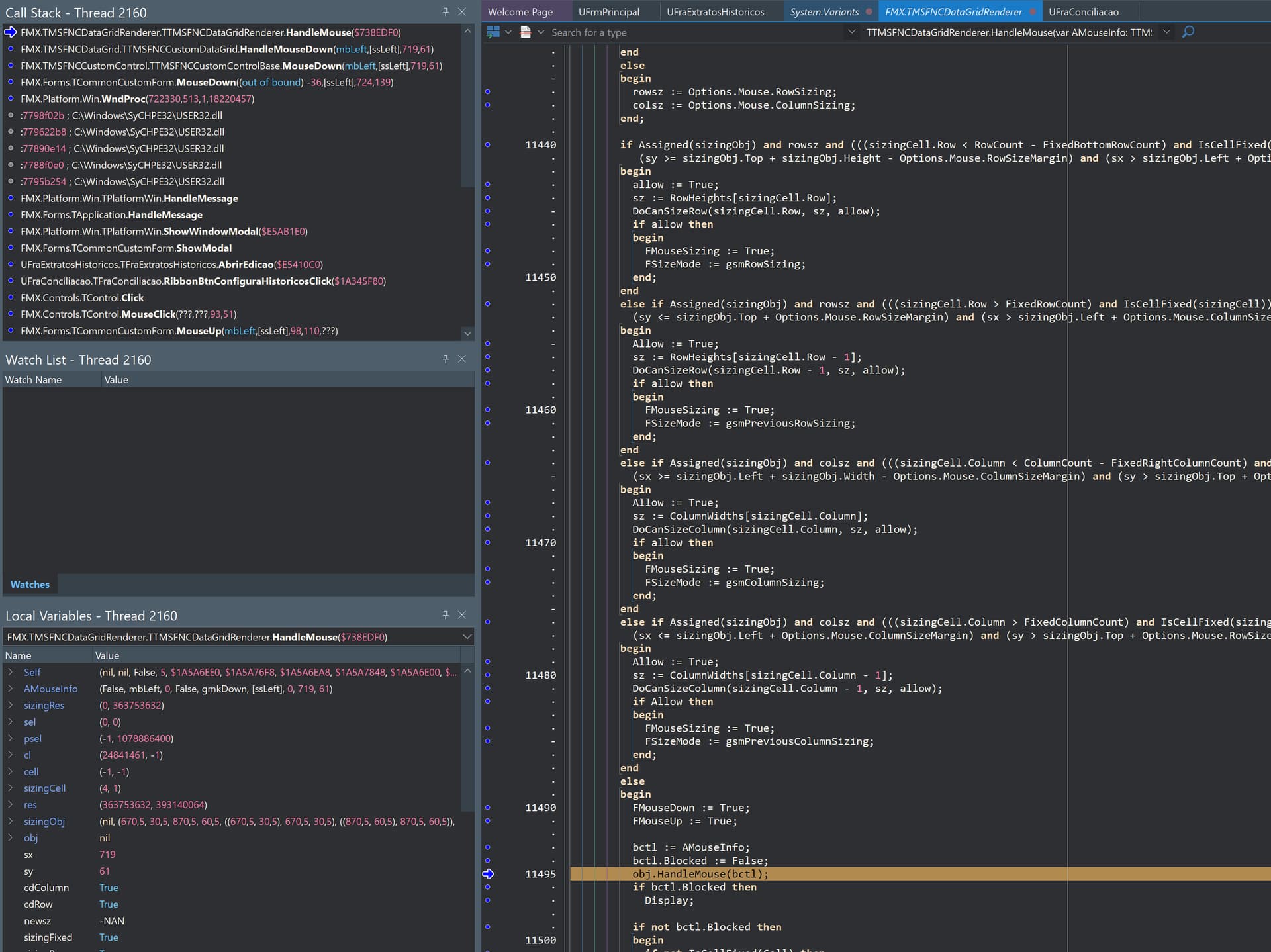Pin the Call Stack panel

point(446,12)
